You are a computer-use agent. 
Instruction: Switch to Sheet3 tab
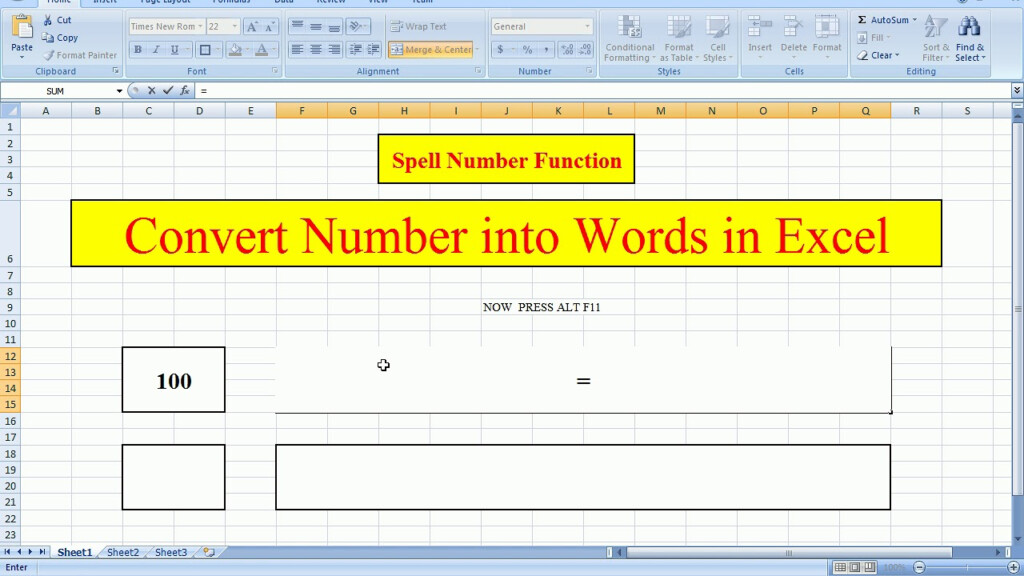coord(170,552)
